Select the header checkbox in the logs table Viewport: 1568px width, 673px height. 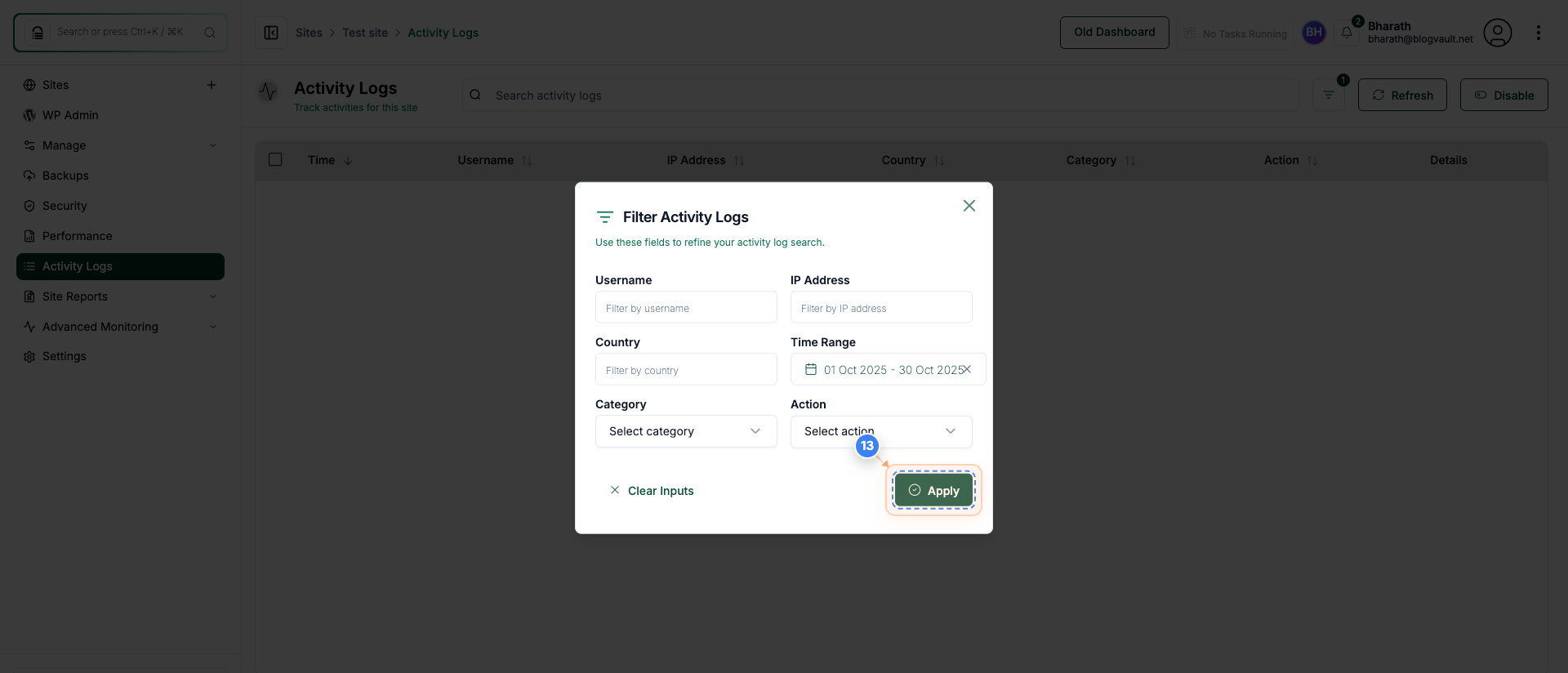(x=275, y=159)
